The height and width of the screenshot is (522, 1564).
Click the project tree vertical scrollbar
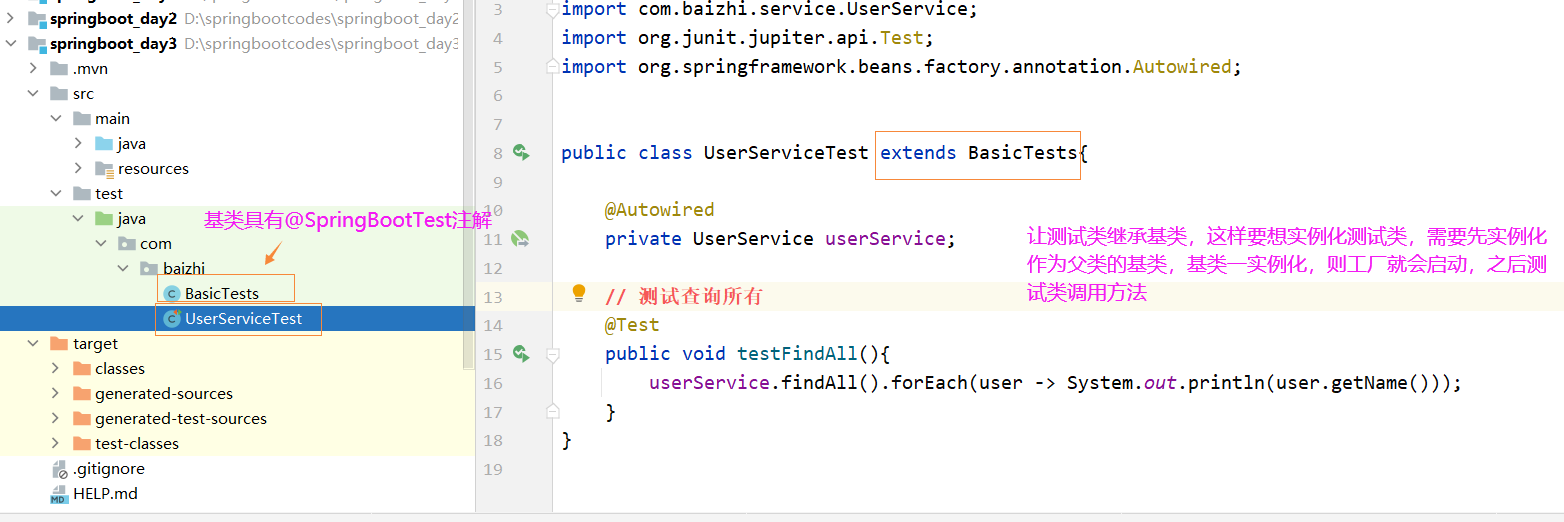[x=468, y=185]
